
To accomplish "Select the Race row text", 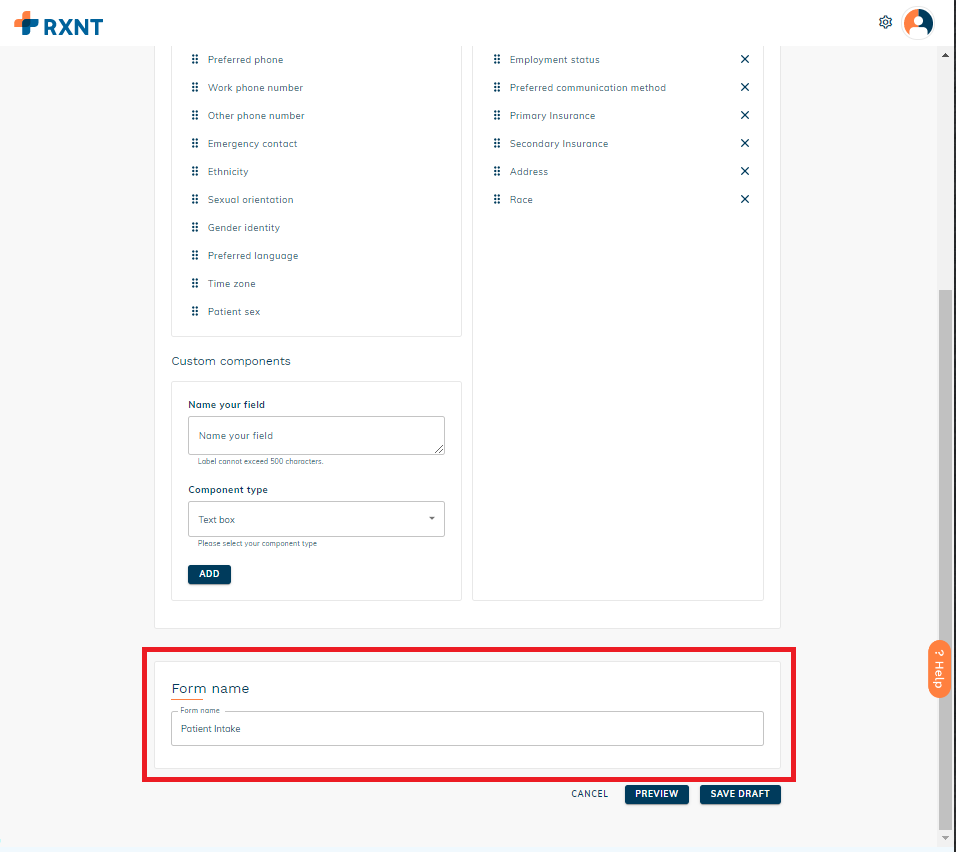I will click(x=521, y=200).
